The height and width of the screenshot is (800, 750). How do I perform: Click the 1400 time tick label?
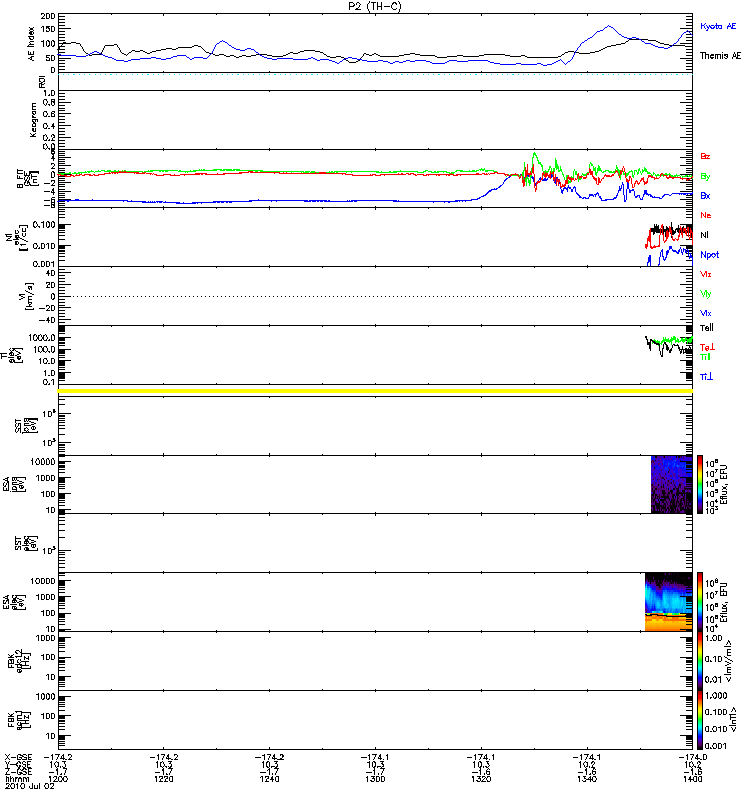pos(692,779)
